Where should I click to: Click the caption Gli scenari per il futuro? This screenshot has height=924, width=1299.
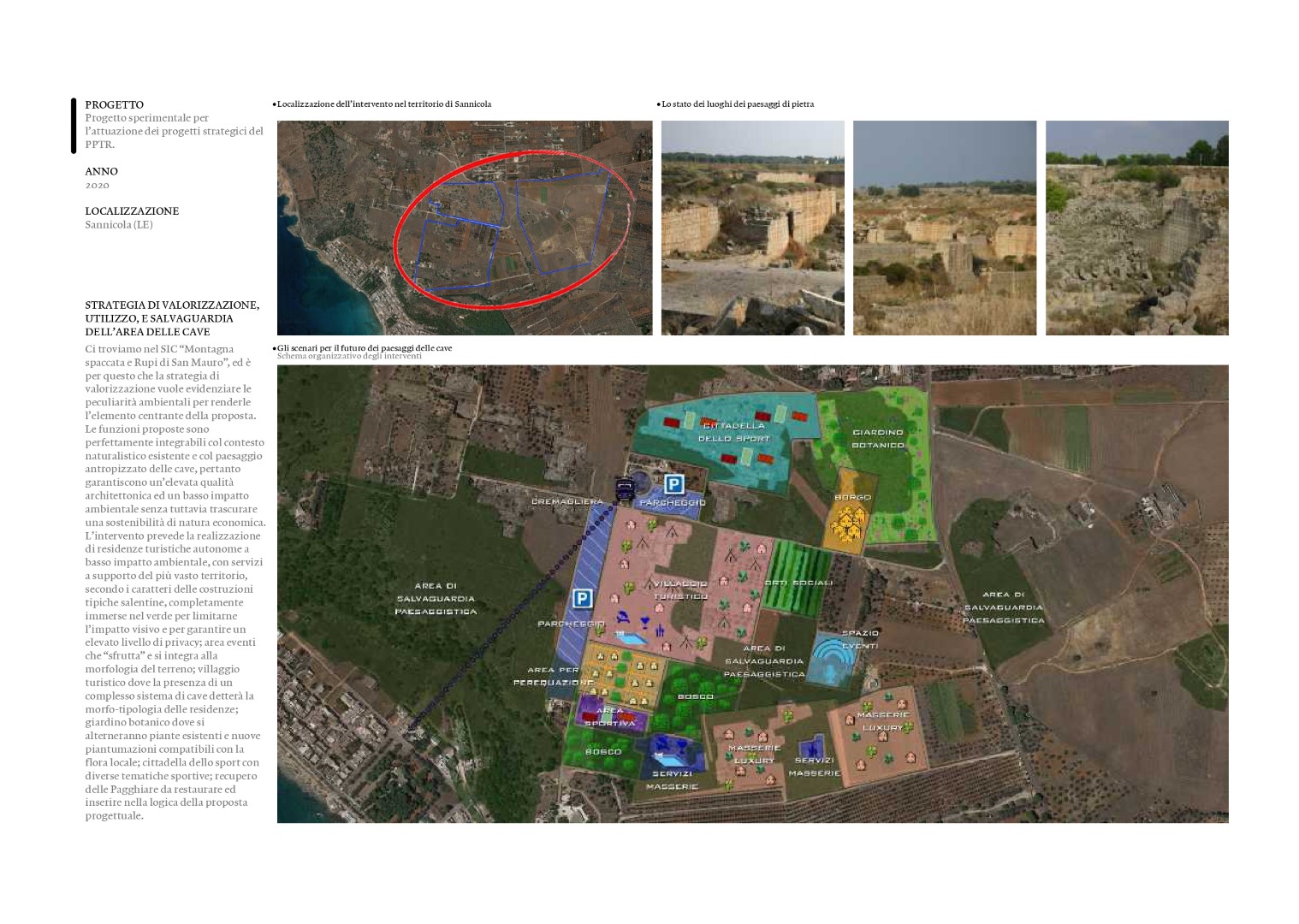363,348
